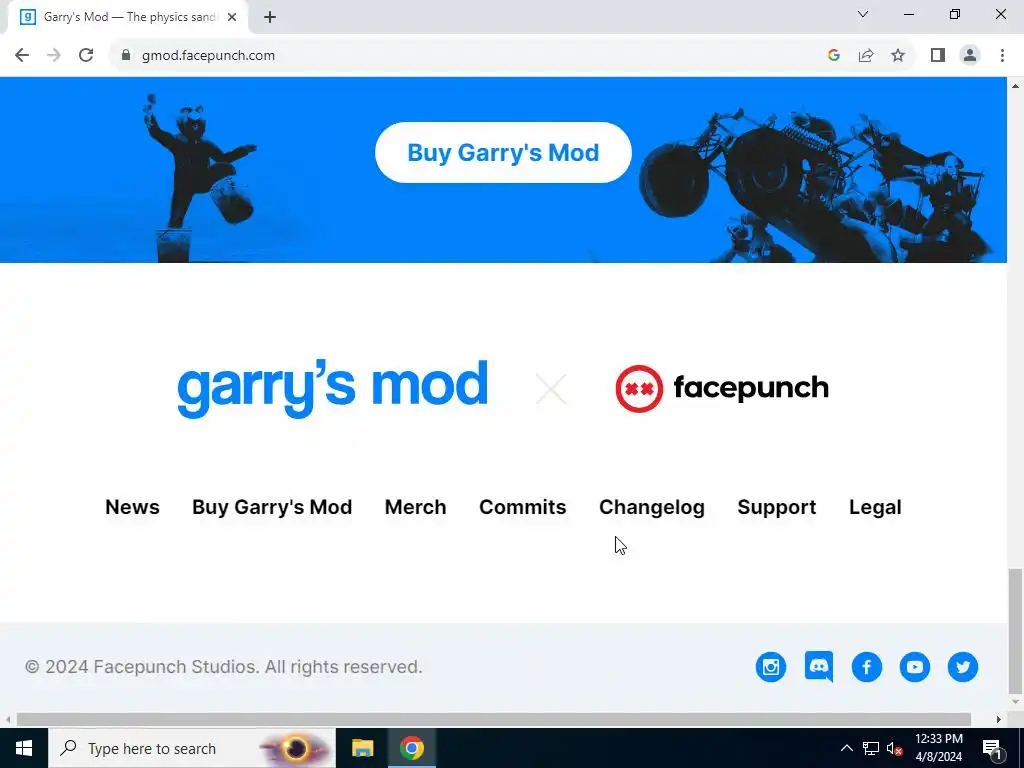Open the notification center icon
The height and width of the screenshot is (768, 1024).
click(x=992, y=748)
